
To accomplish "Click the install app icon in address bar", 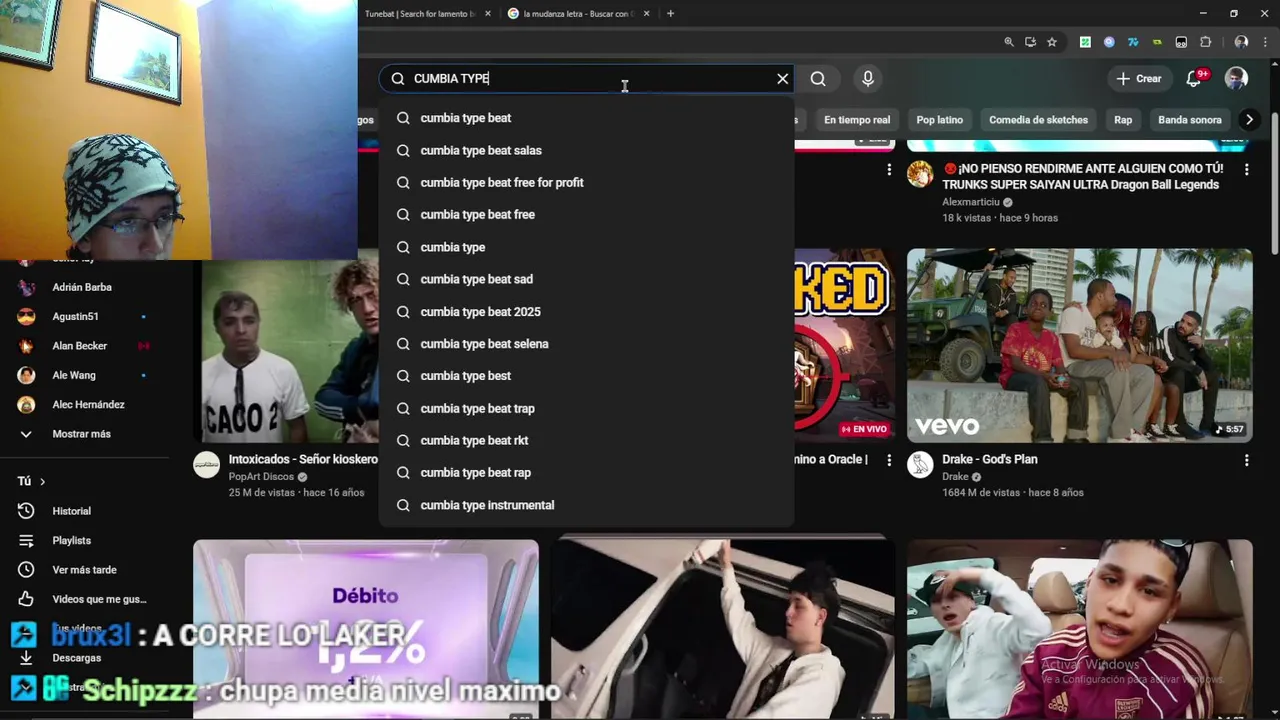I will [1030, 42].
